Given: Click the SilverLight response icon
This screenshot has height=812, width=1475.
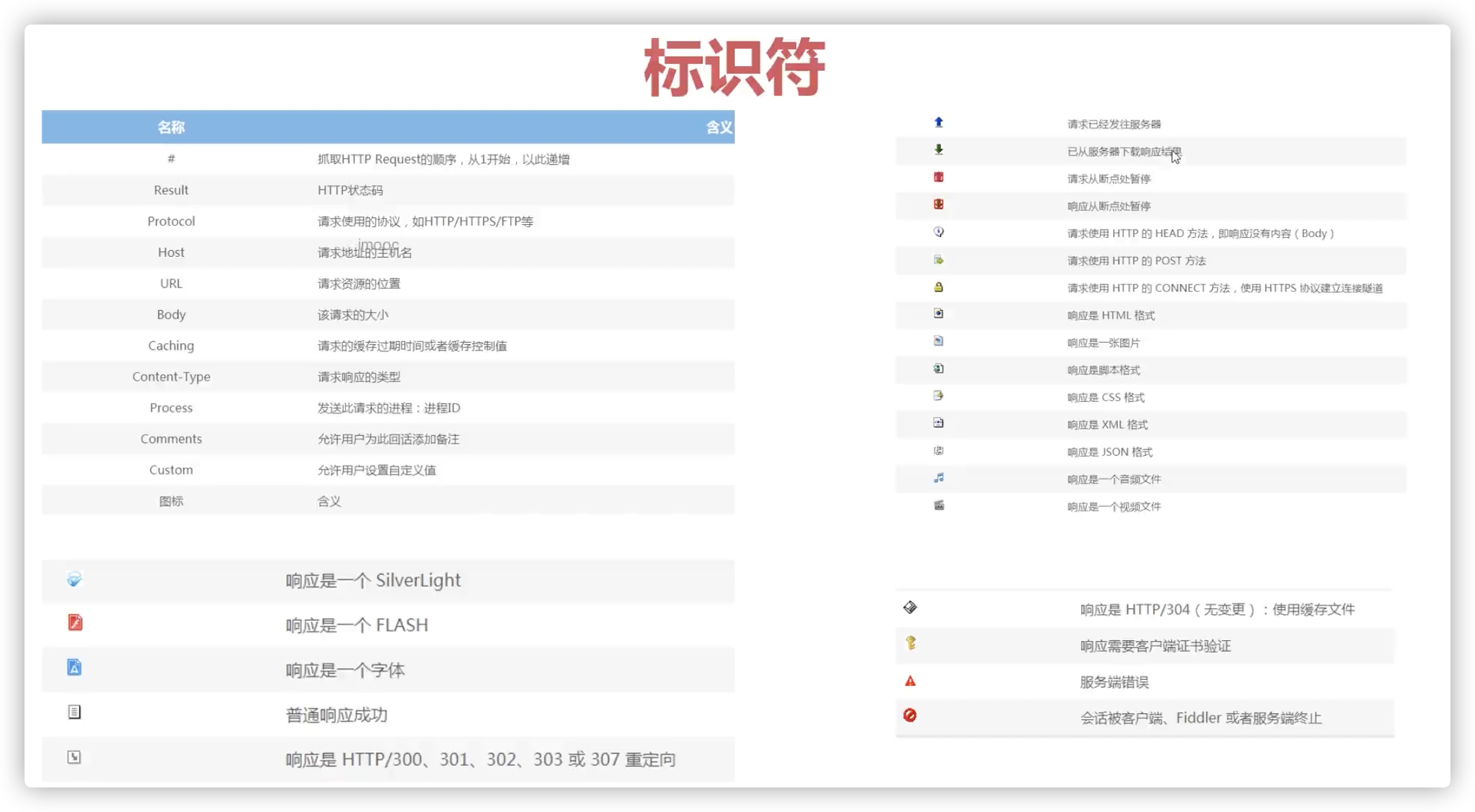Looking at the screenshot, I should [x=74, y=579].
